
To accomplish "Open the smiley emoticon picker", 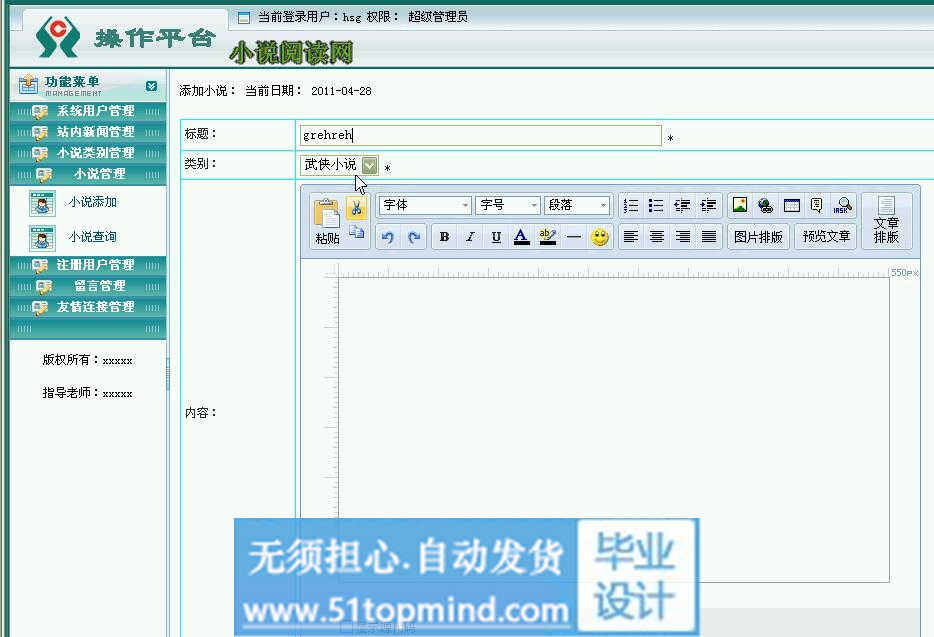I will click(600, 237).
